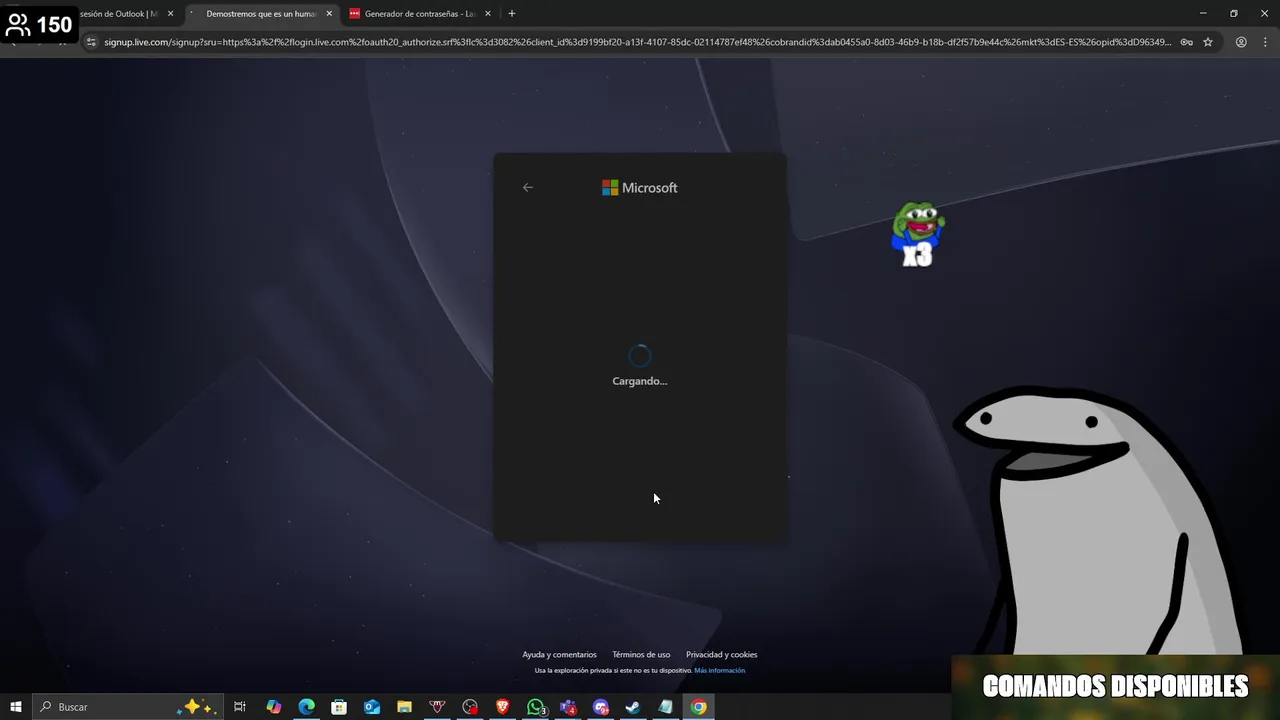
Task: Click the Pepe frog x3 emote
Action: (x=917, y=235)
